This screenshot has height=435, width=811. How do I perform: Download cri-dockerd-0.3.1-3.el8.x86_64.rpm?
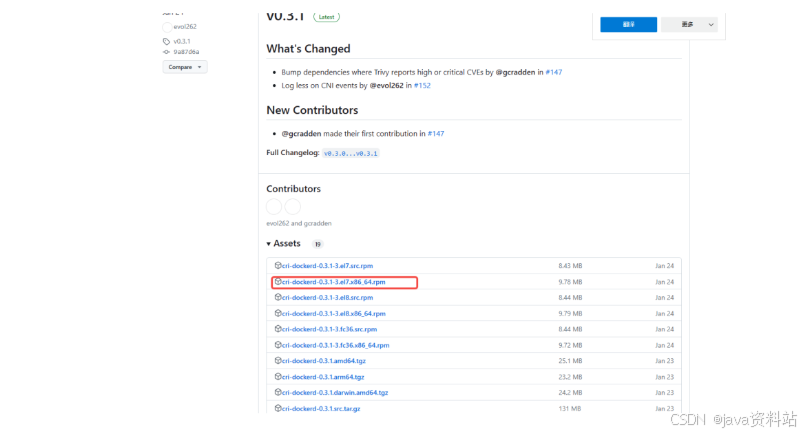pos(334,313)
